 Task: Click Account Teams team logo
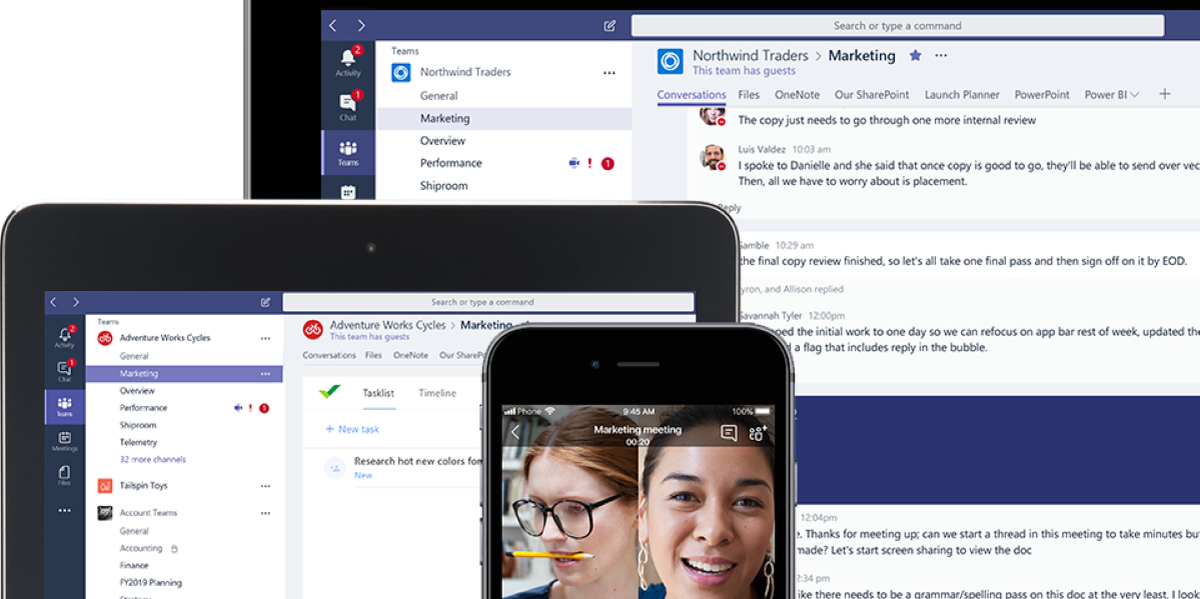105,513
